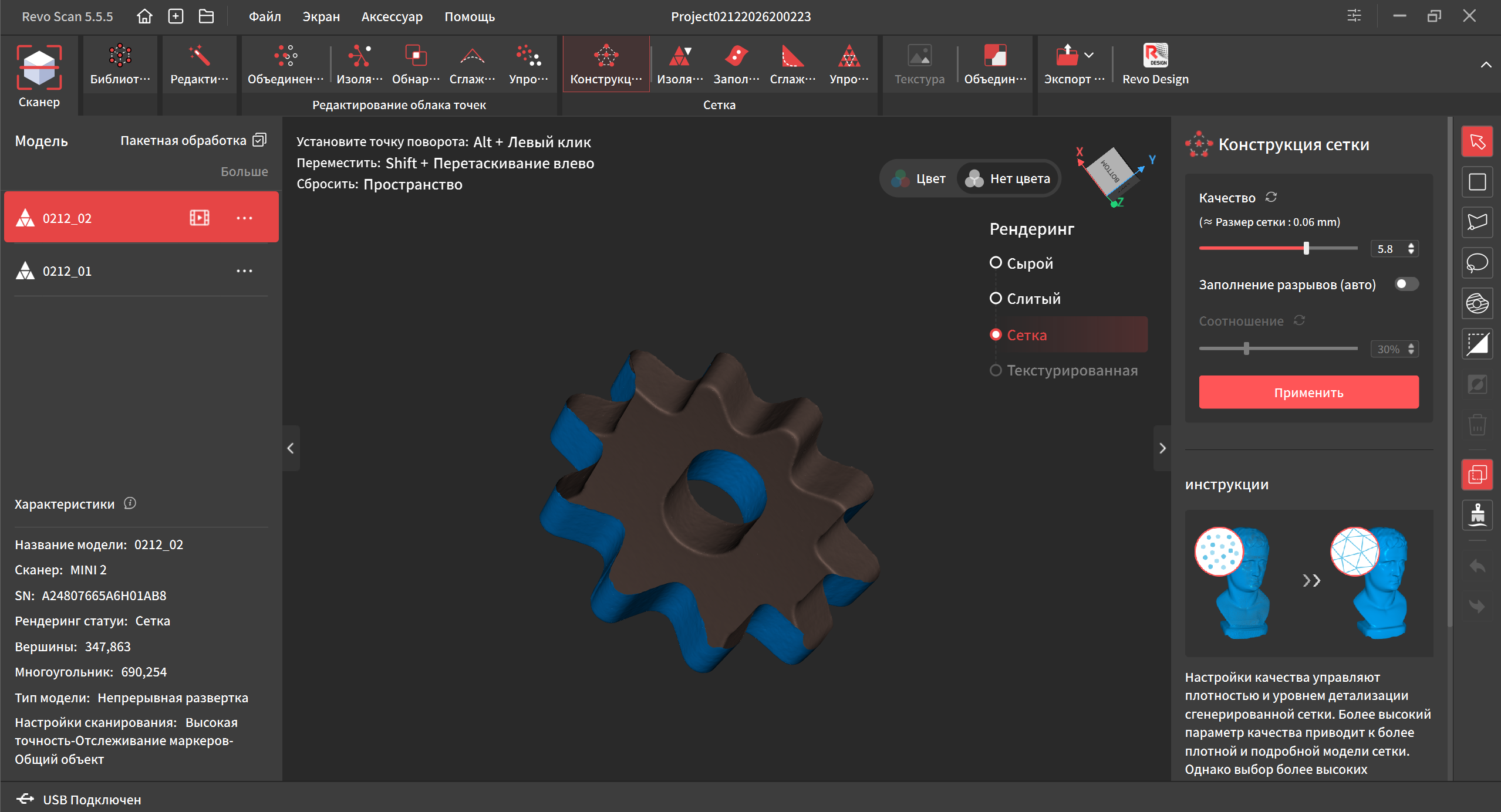
Task: Click the Качество quality slider handle
Action: (x=1306, y=248)
